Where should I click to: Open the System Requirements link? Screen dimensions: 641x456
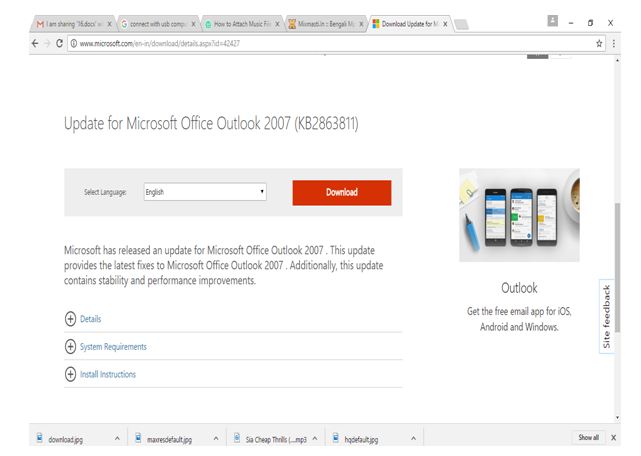(113, 347)
